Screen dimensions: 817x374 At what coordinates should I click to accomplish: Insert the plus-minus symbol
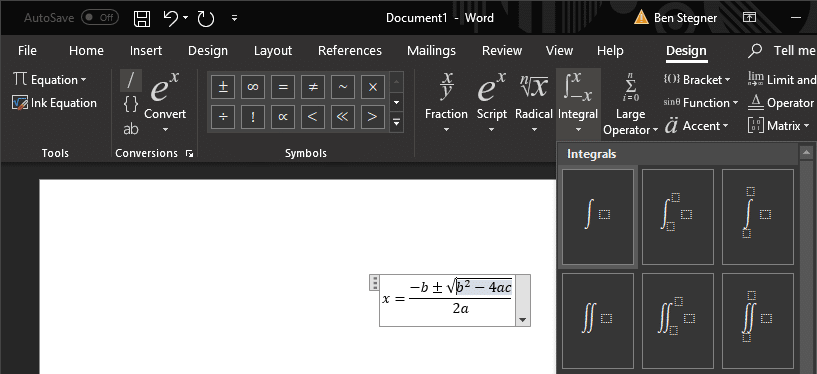(x=223, y=87)
